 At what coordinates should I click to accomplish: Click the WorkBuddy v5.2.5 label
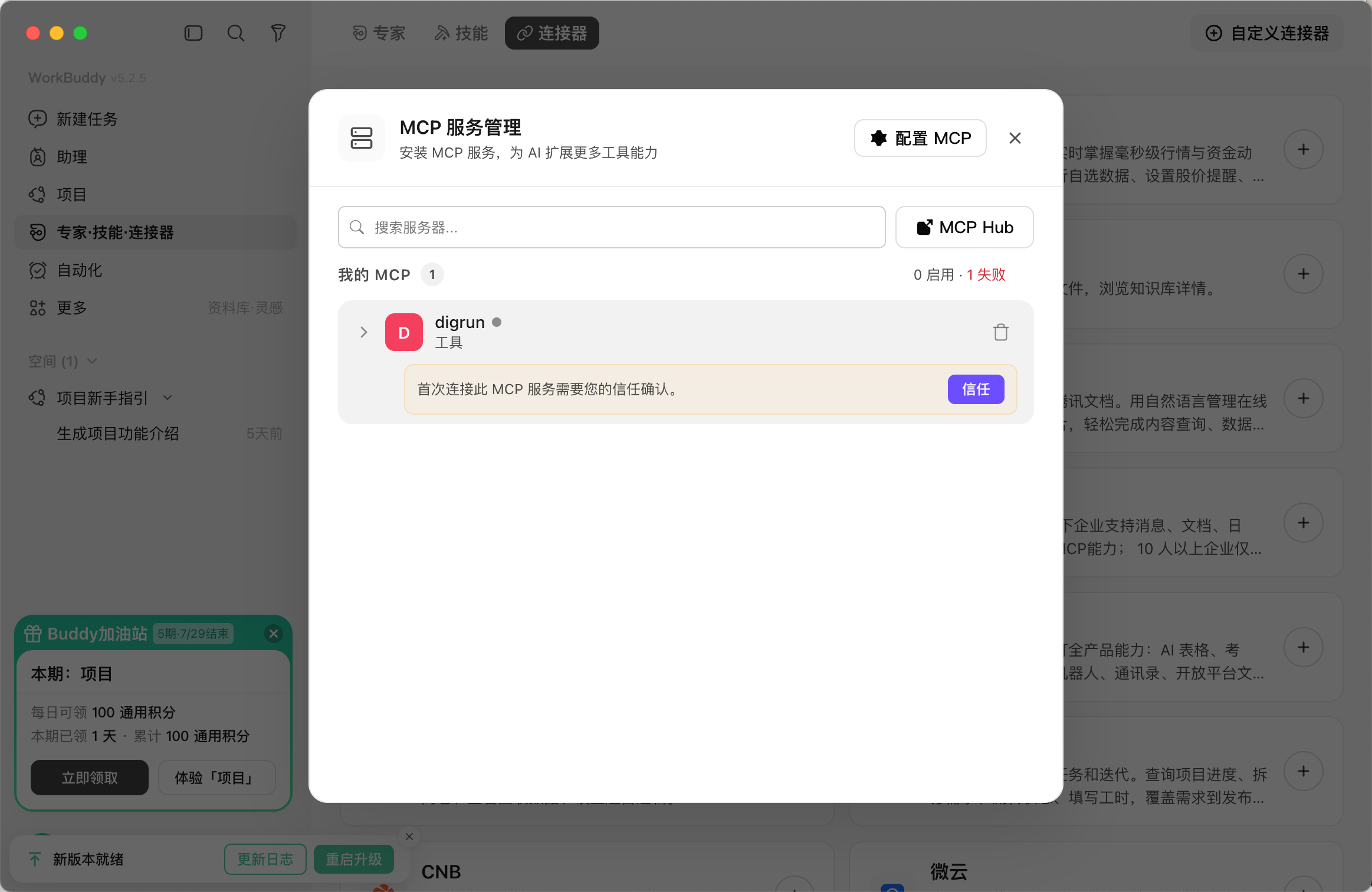pyautogui.click(x=87, y=78)
